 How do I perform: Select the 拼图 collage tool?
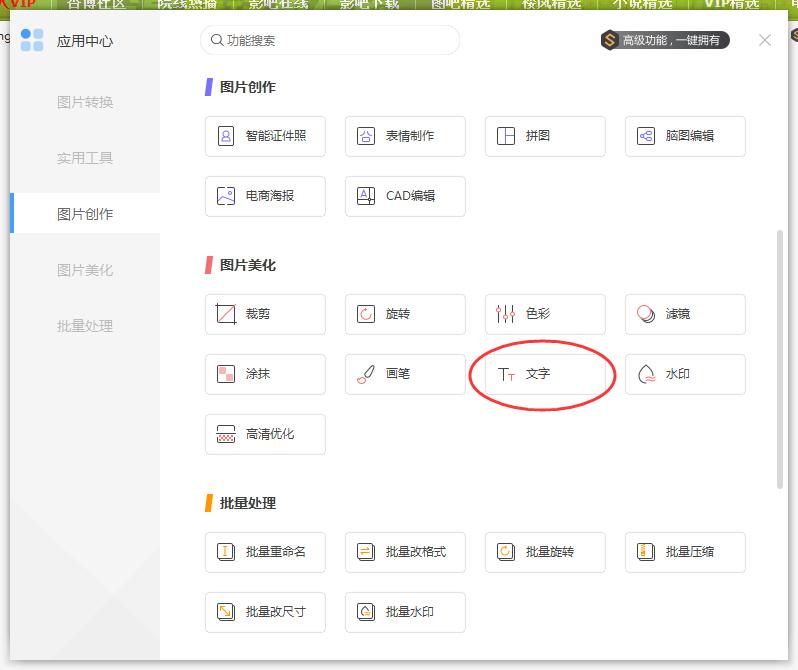tap(545, 136)
